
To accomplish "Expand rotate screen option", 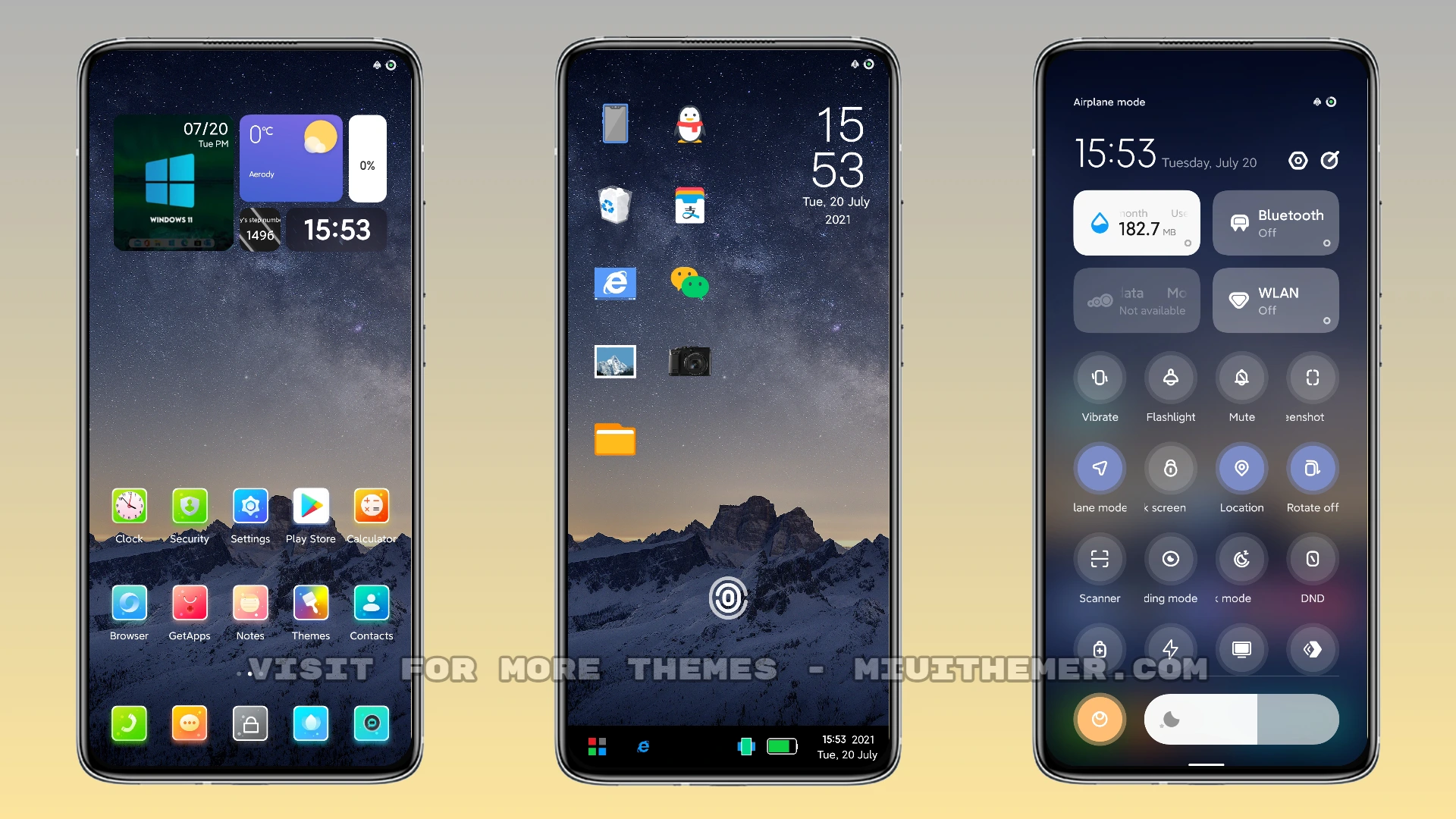I will (x=1313, y=469).
